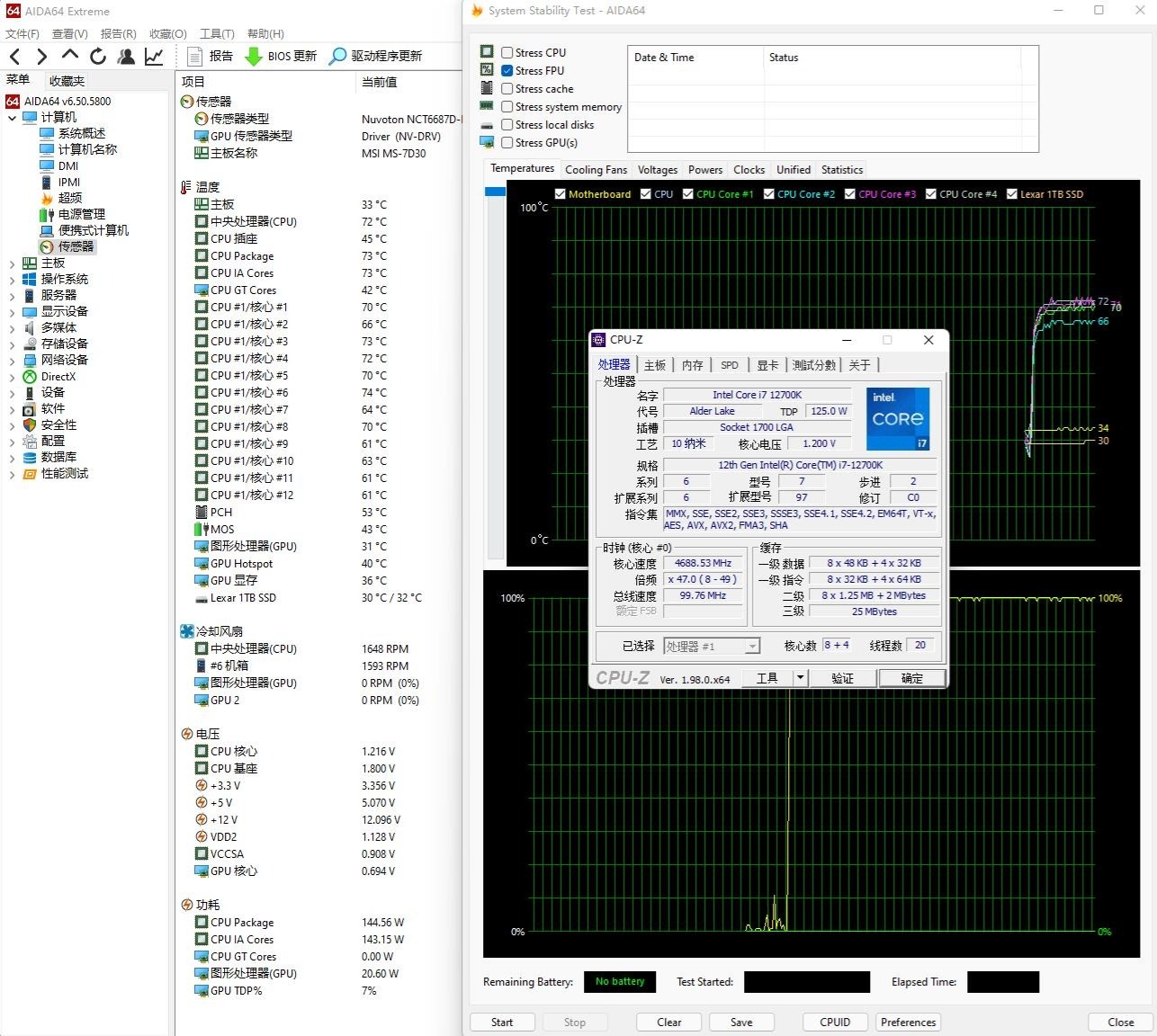
Task: Expand the 操作系统 tree node
Action: [x=12, y=280]
